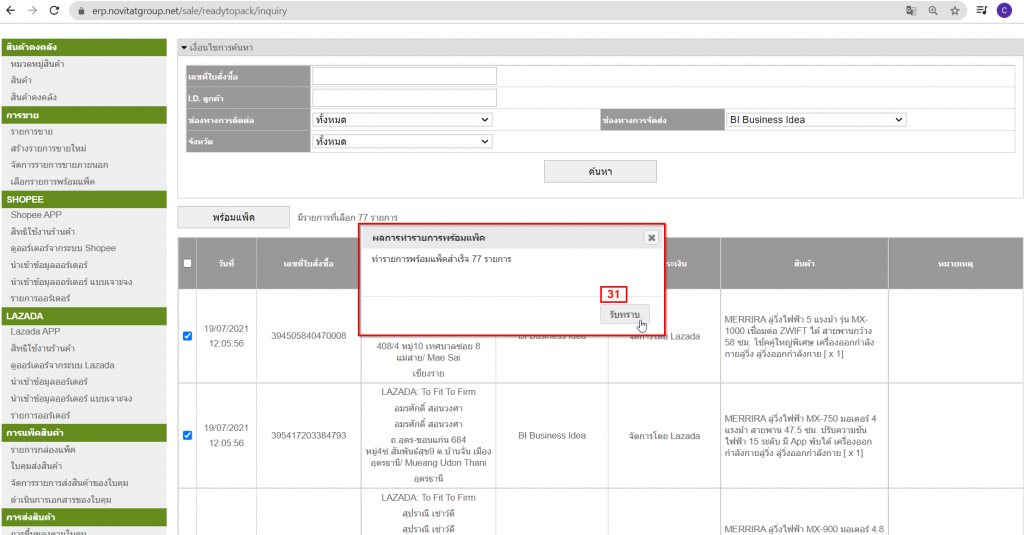Open รายการขาย in the sidebar menu
Image resolution: width=1024 pixels, height=535 pixels.
pyautogui.click(x=32, y=132)
